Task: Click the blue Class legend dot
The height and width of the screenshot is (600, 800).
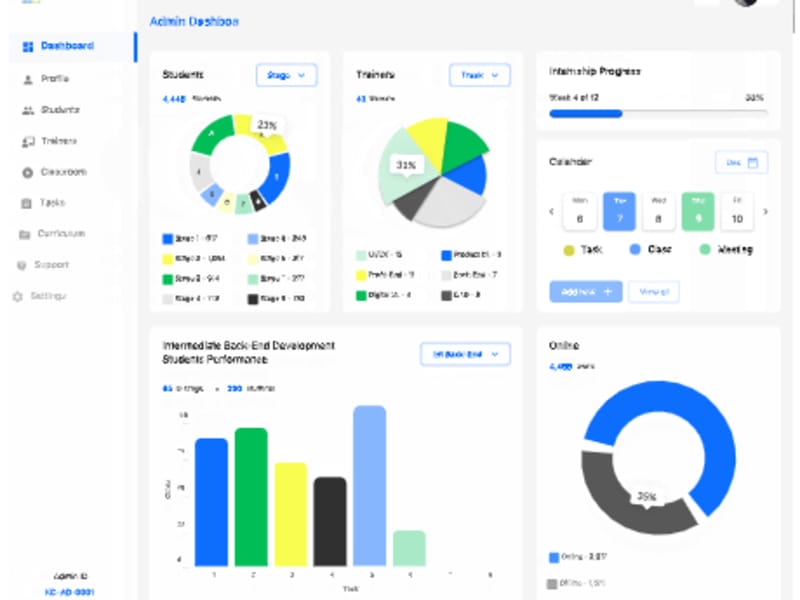Action: [x=635, y=249]
